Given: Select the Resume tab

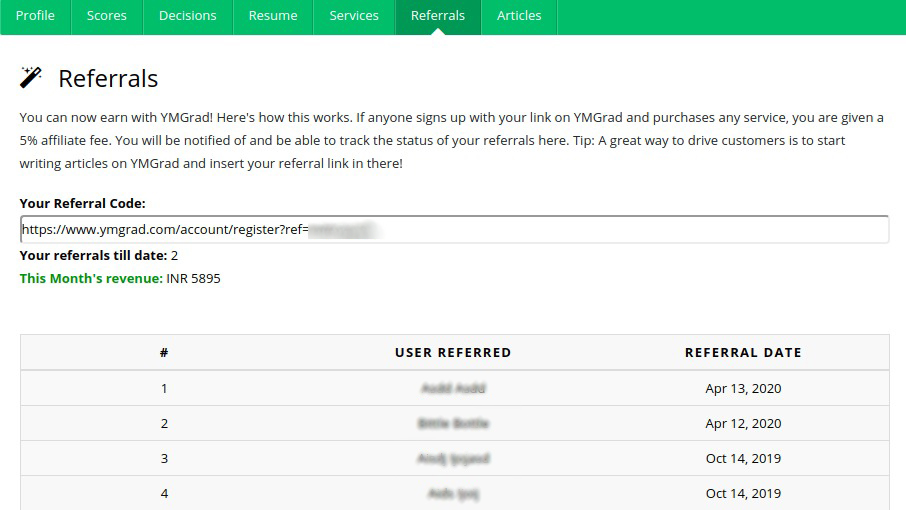Looking at the screenshot, I should [273, 16].
